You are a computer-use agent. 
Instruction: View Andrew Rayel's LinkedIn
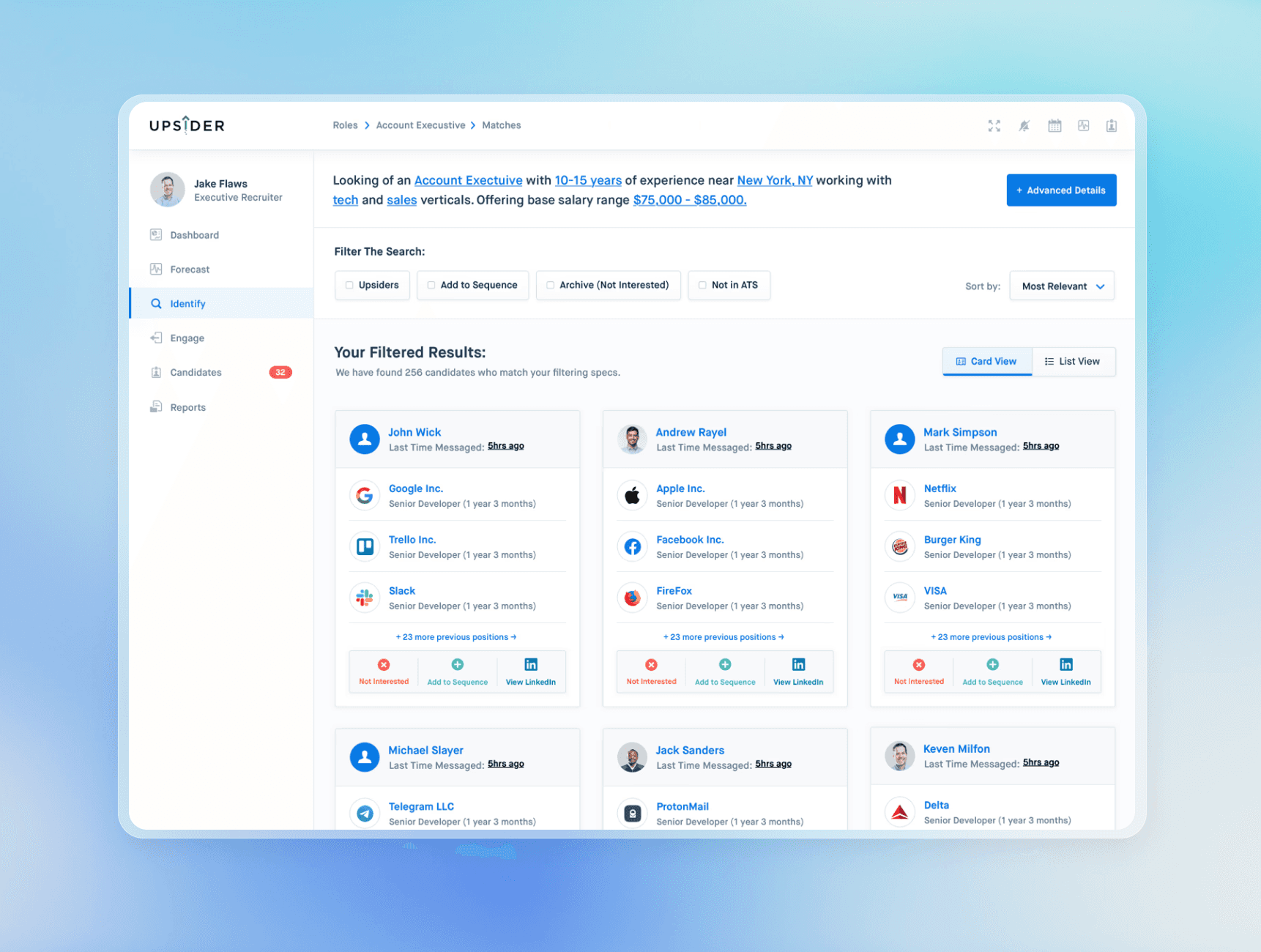798,672
